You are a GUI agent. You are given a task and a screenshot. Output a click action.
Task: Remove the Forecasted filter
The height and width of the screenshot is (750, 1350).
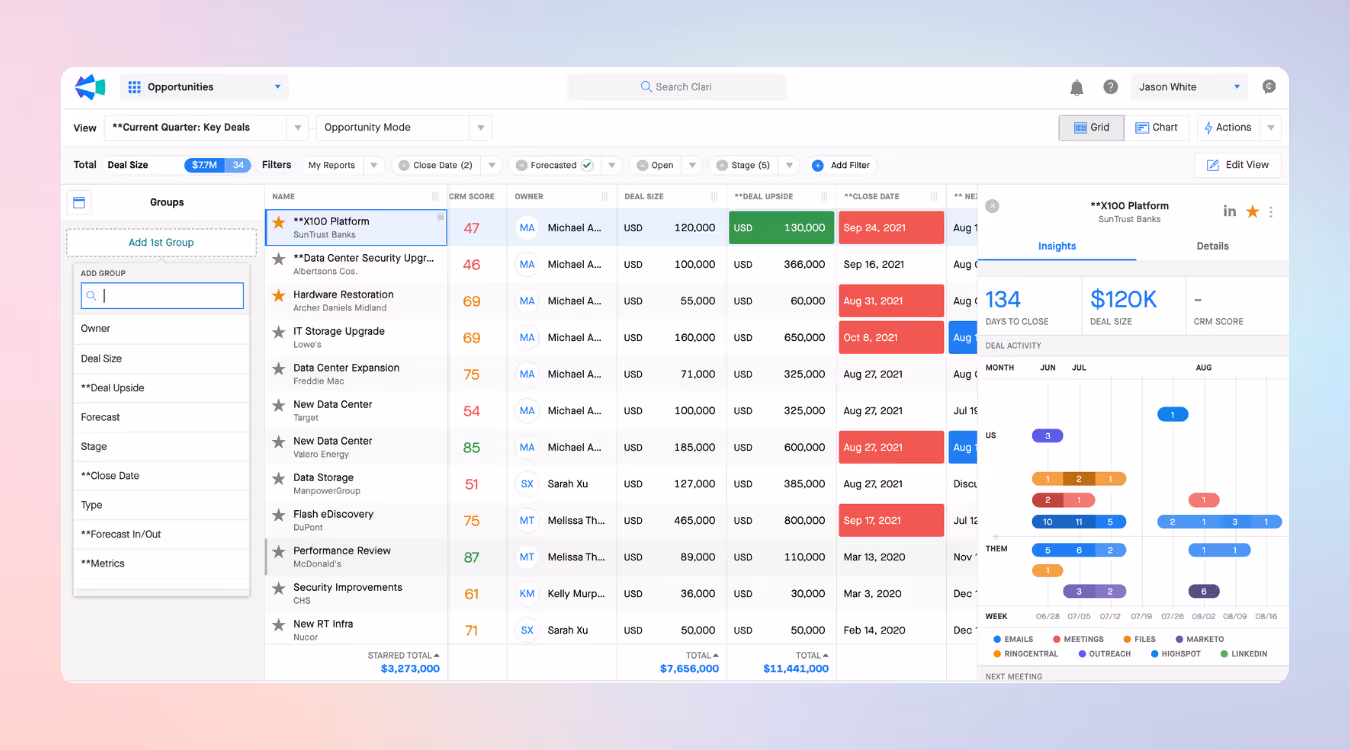(x=520, y=165)
